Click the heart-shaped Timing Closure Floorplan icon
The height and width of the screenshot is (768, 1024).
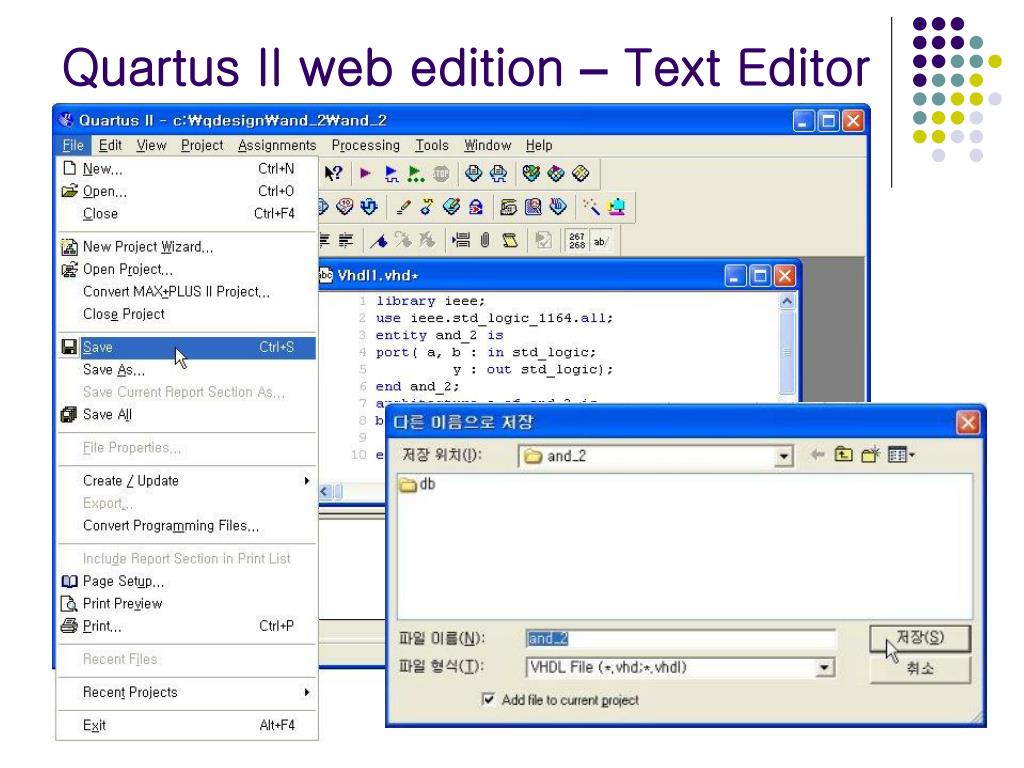pos(531,173)
